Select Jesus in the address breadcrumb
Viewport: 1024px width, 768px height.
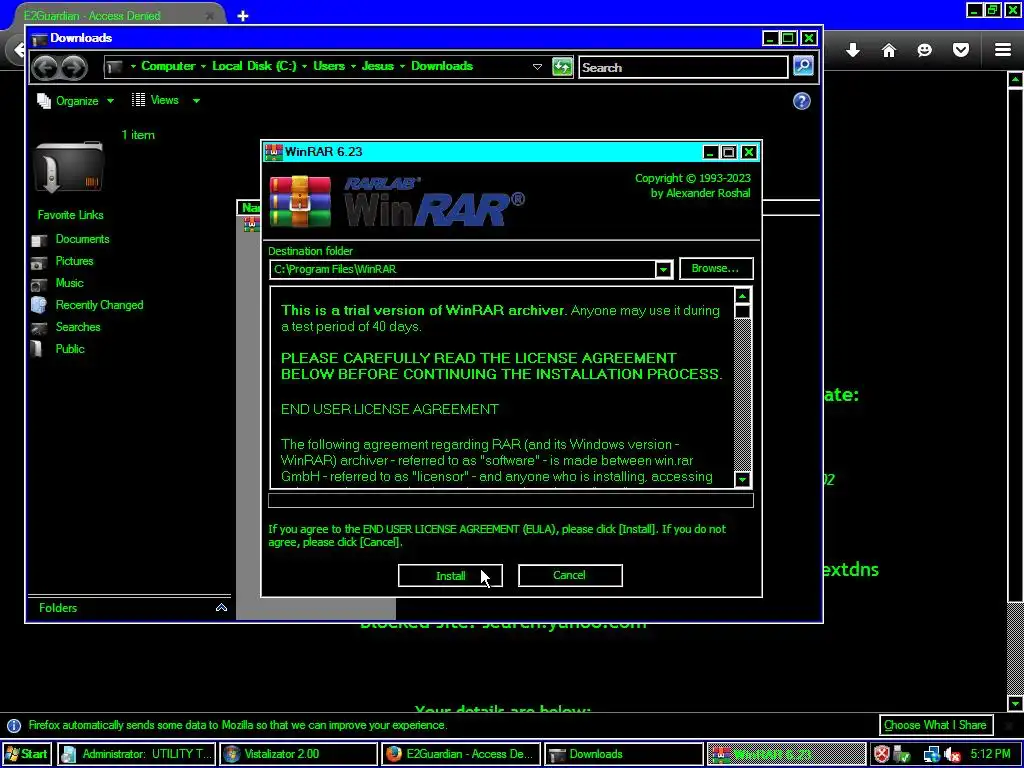(377, 66)
